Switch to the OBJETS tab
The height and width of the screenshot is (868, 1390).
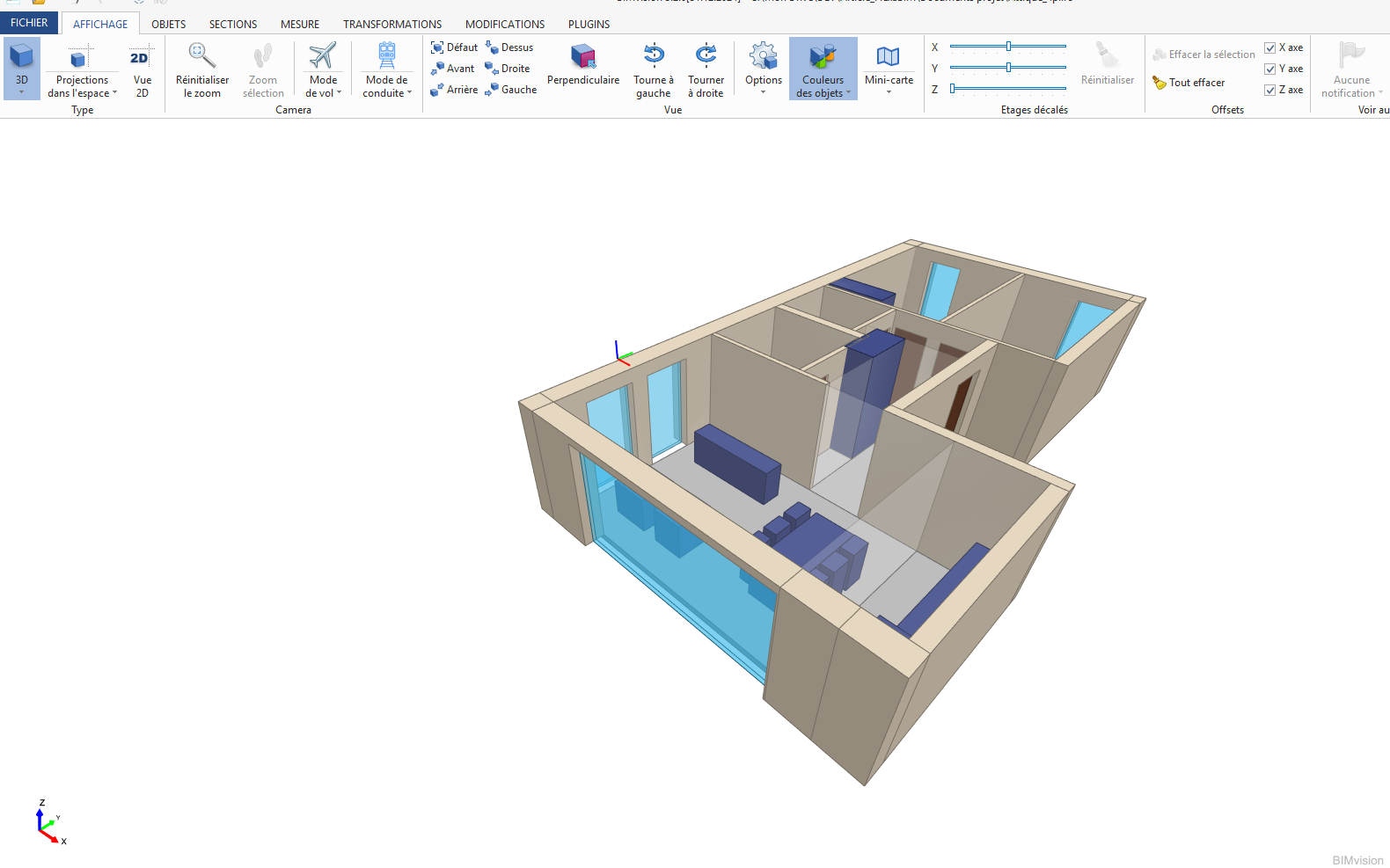[x=168, y=24]
